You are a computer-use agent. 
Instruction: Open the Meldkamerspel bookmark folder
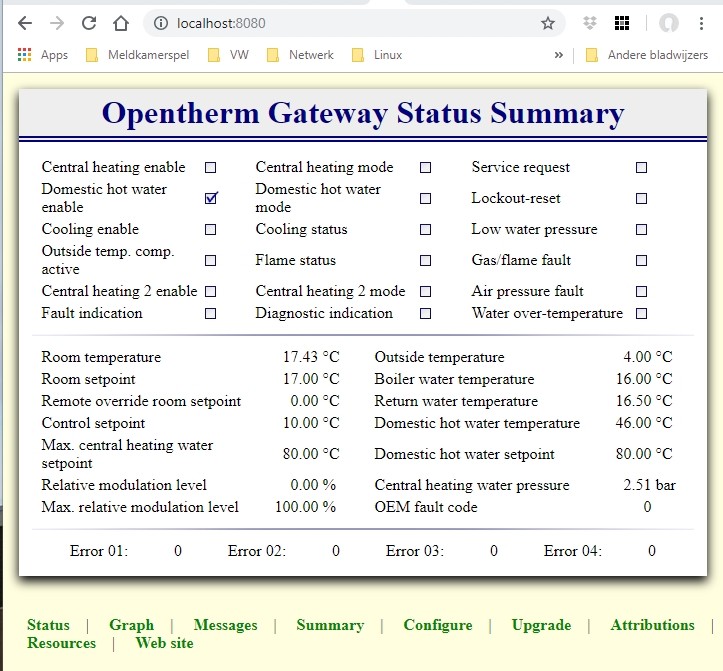coord(138,55)
